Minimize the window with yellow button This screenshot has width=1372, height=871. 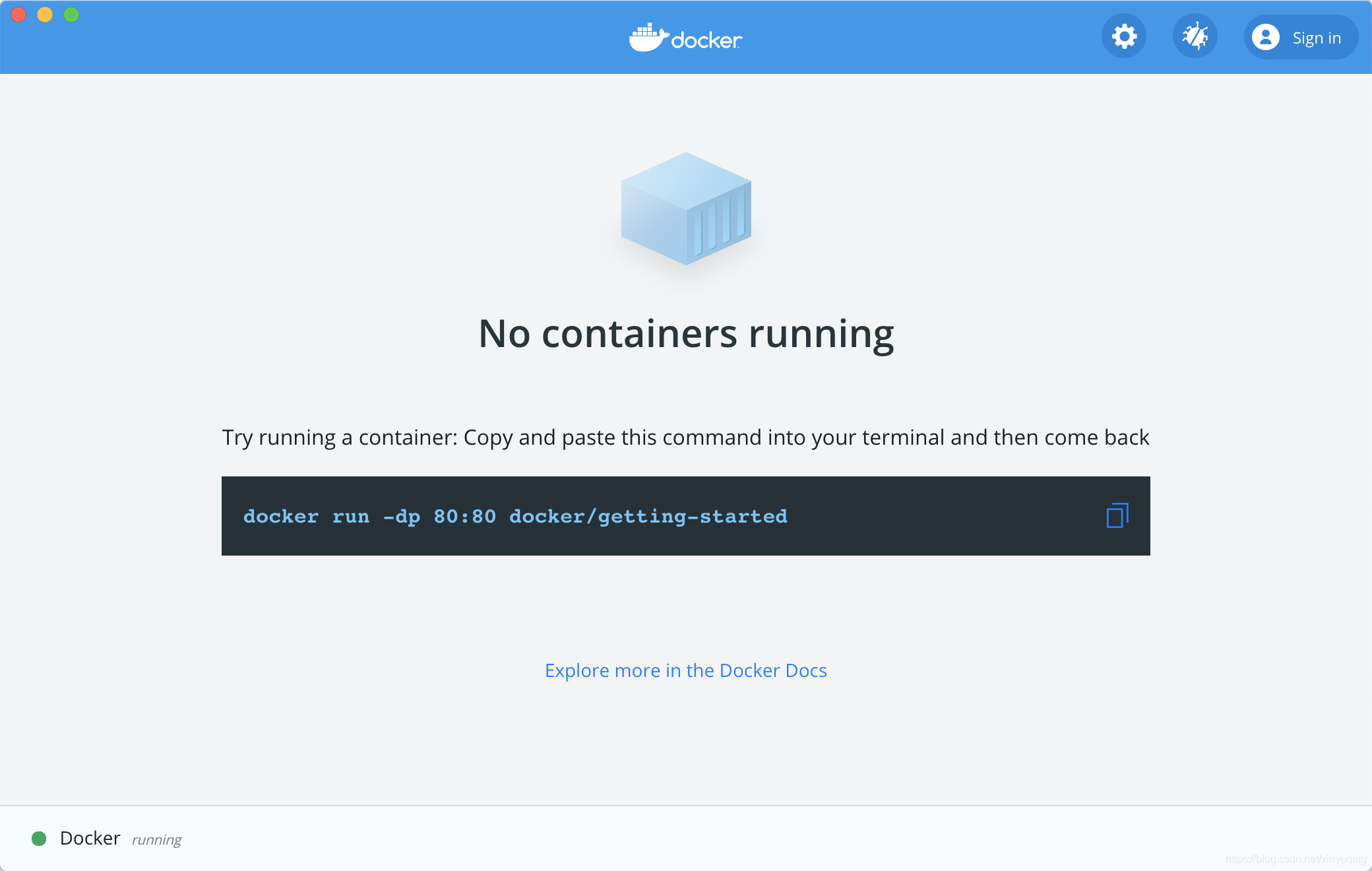click(x=45, y=15)
